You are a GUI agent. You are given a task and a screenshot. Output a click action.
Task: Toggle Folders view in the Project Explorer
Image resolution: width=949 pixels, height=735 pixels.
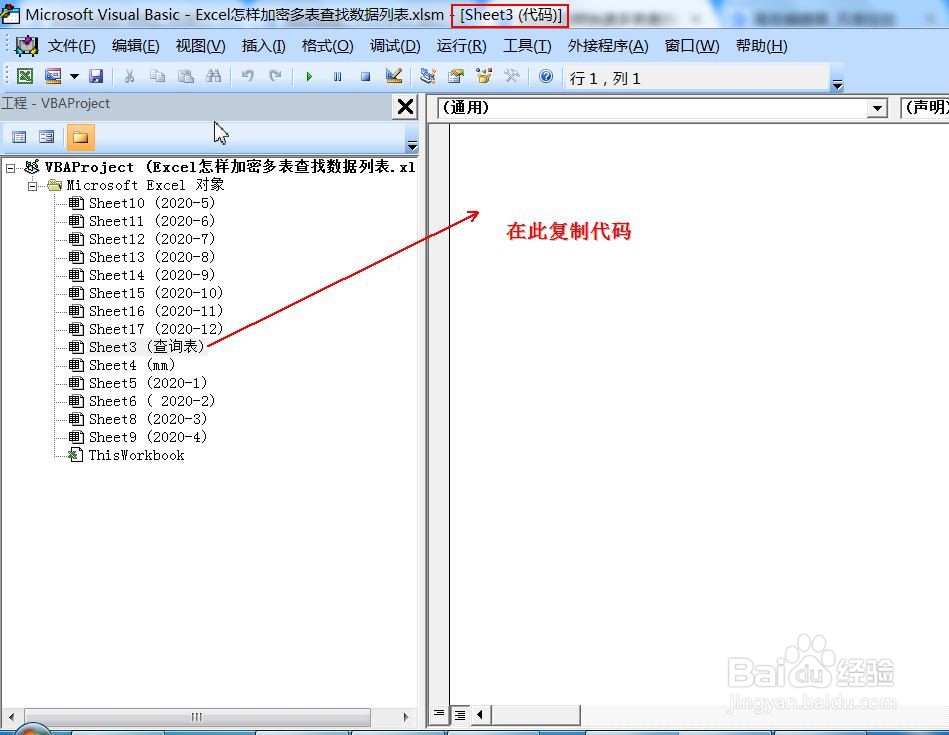click(80, 137)
